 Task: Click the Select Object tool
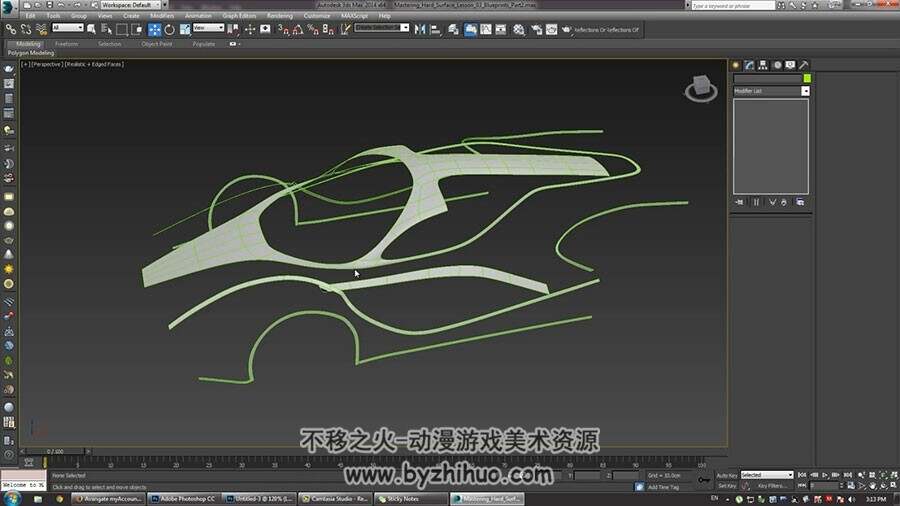coord(91,29)
